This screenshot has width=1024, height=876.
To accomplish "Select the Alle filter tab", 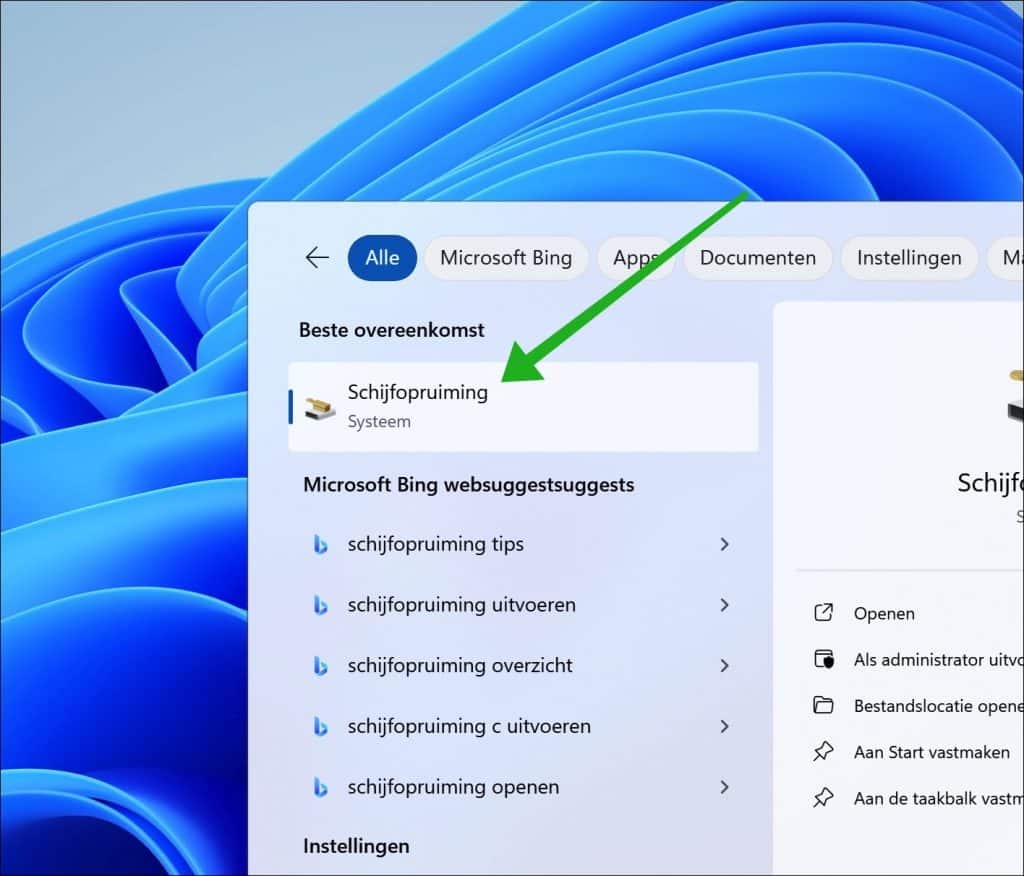I will 382,257.
